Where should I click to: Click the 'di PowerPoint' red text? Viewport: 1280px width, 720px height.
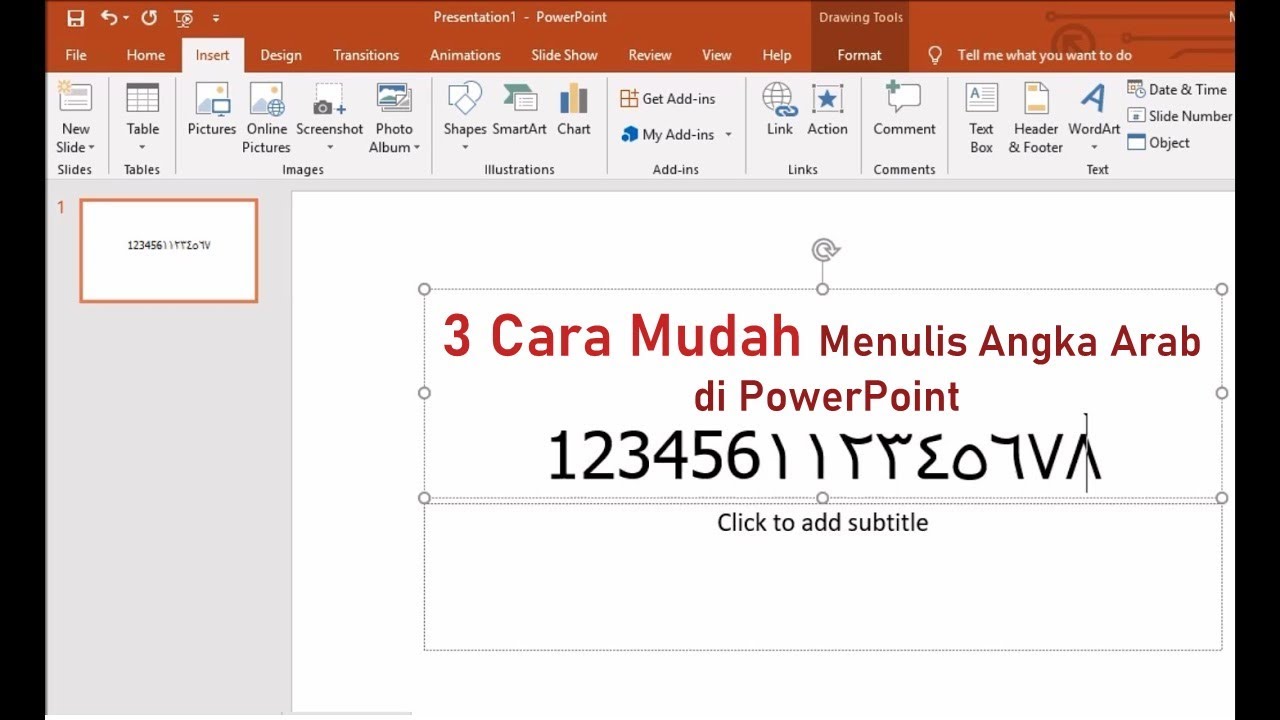pos(827,397)
